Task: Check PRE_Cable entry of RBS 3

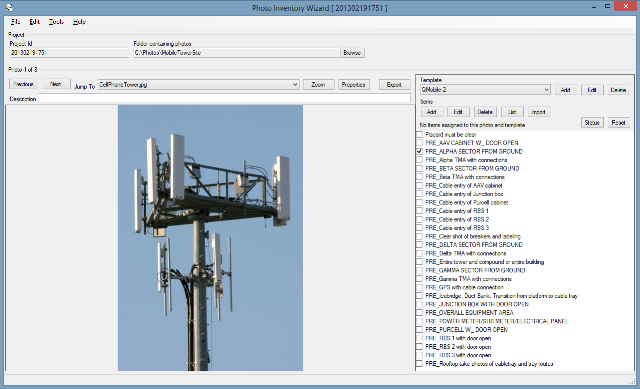Action: click(420, 228)
